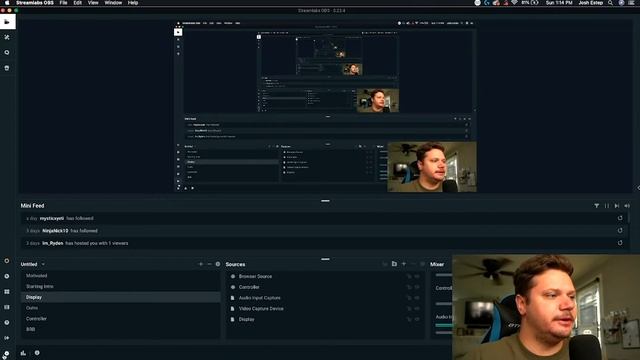
Task: Replay the NinjaNick10 follow alert
Action: (x=620, y=231)
